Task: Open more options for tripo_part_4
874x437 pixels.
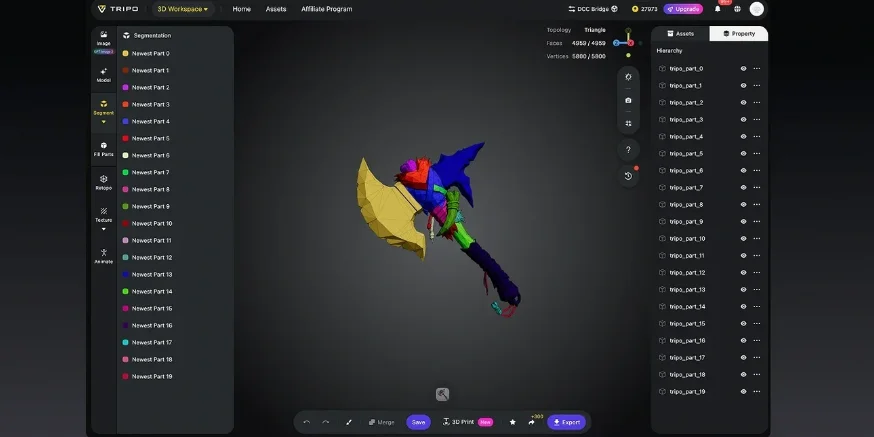Action: click(756, 137)
